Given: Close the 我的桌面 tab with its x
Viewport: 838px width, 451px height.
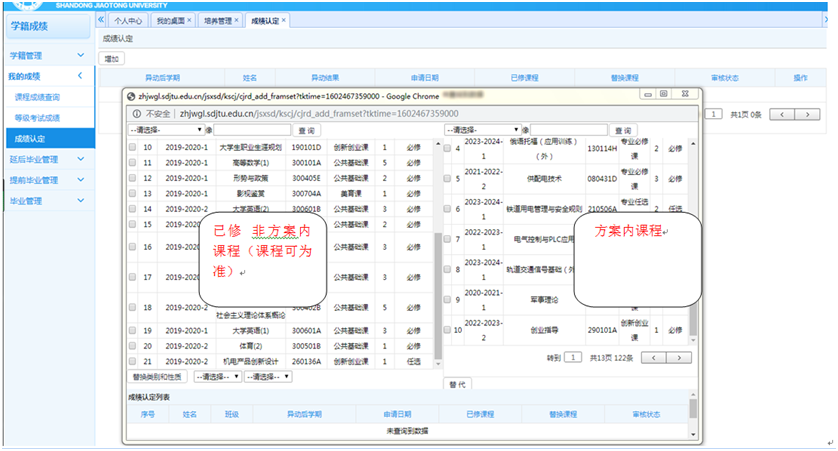Looking at the screenshot, I should [x=189, y=20].
